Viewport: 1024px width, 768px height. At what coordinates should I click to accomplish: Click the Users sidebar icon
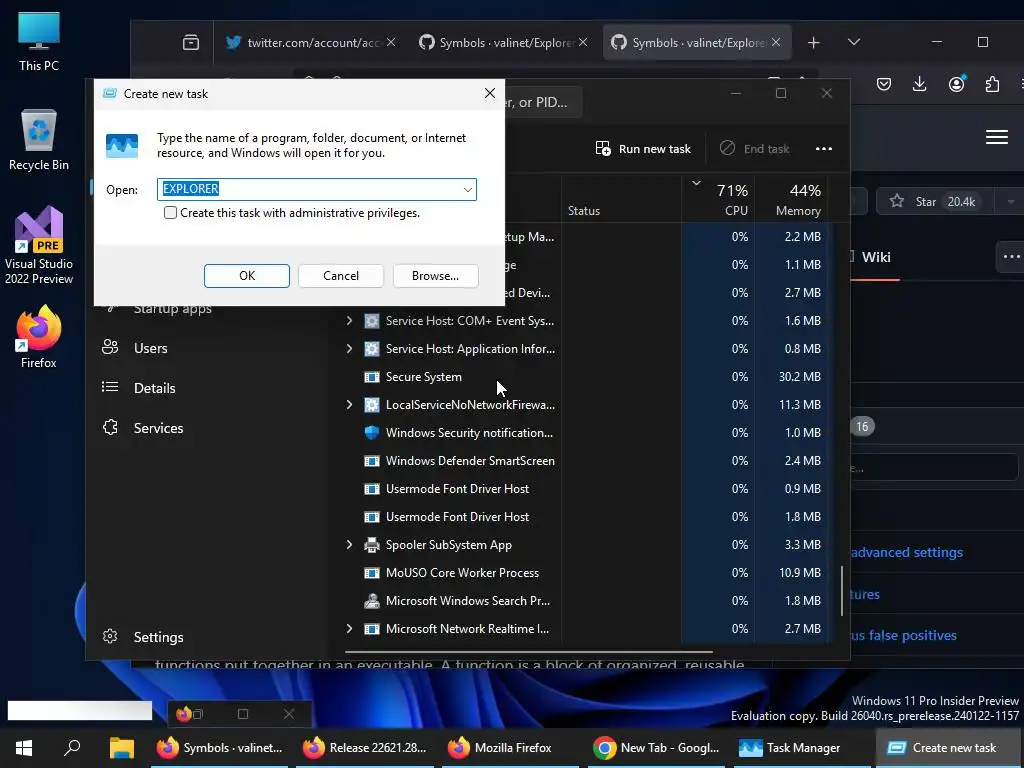[x=110, y=347]
